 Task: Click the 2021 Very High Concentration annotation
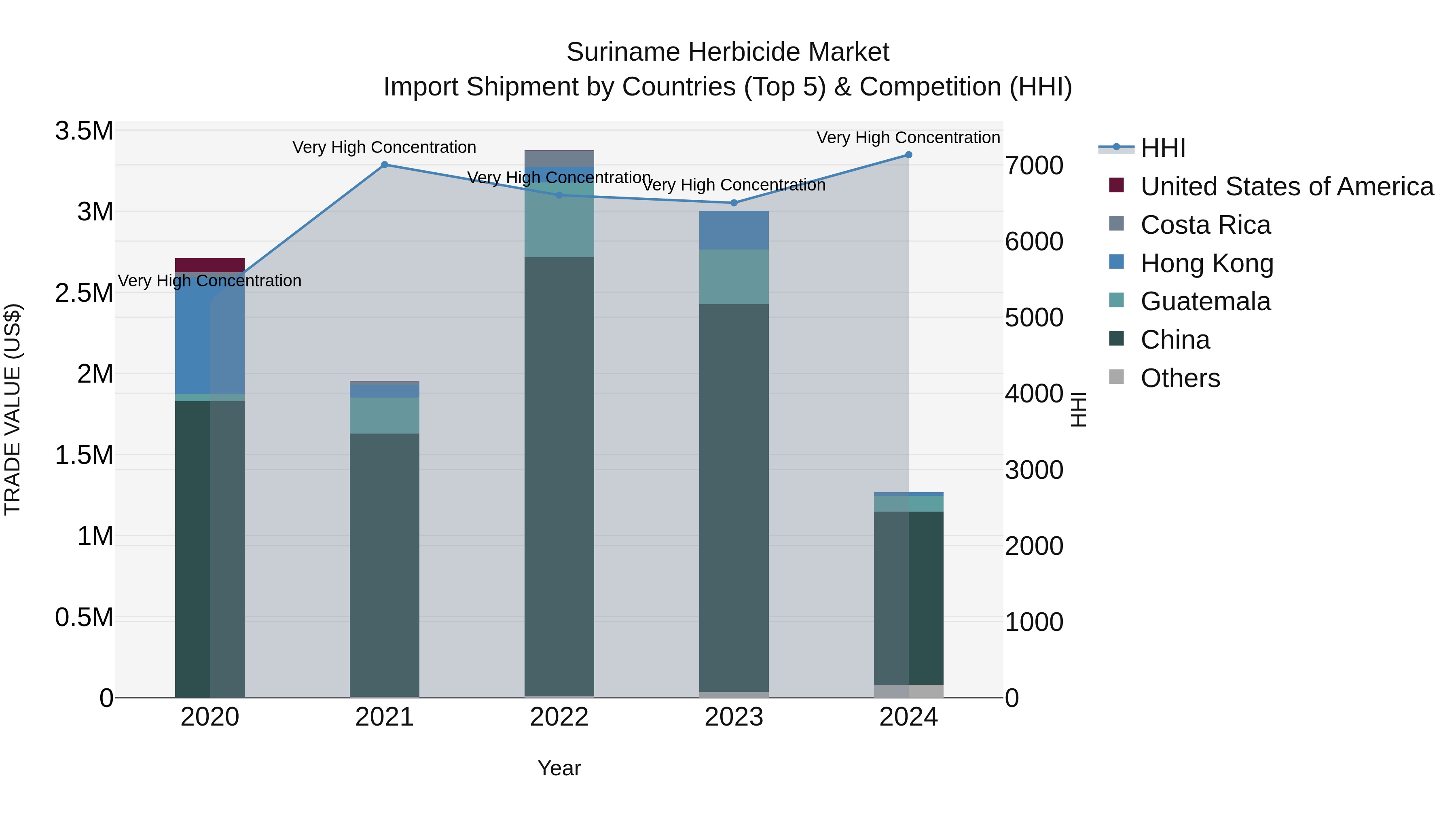tap(384, 147)
